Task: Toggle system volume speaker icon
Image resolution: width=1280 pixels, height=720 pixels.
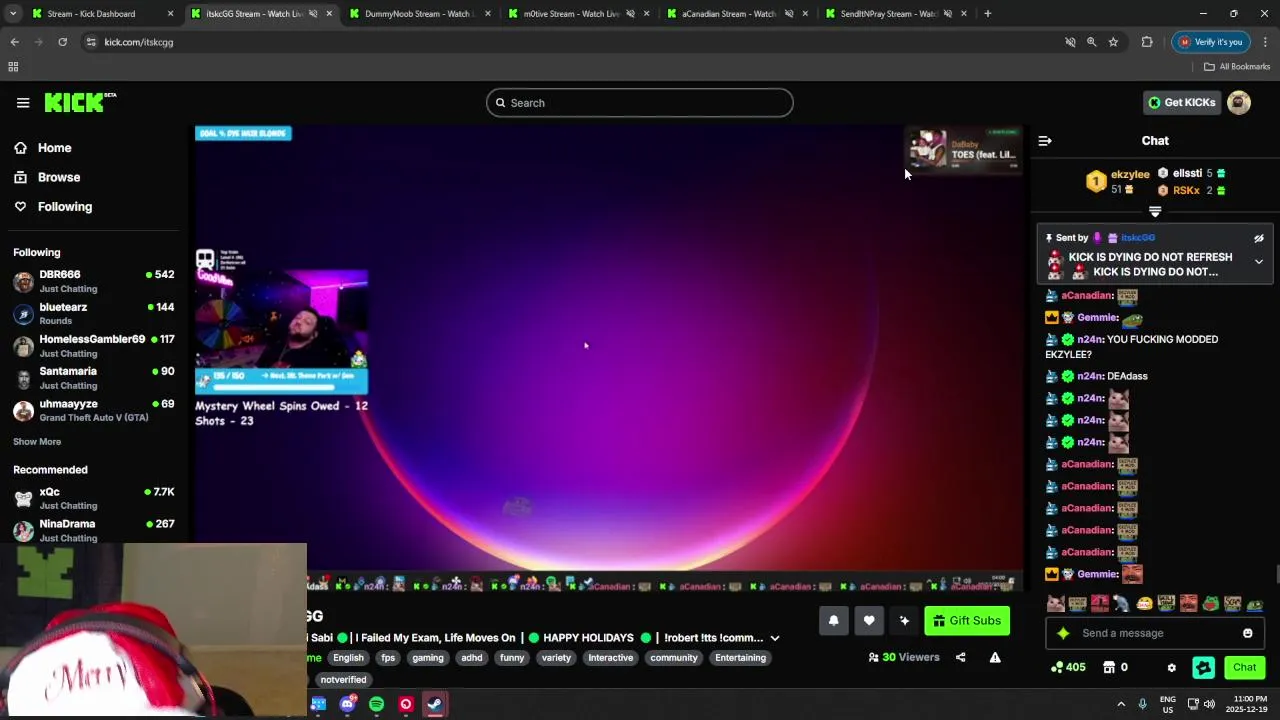Action: [x=1209, y=704]
